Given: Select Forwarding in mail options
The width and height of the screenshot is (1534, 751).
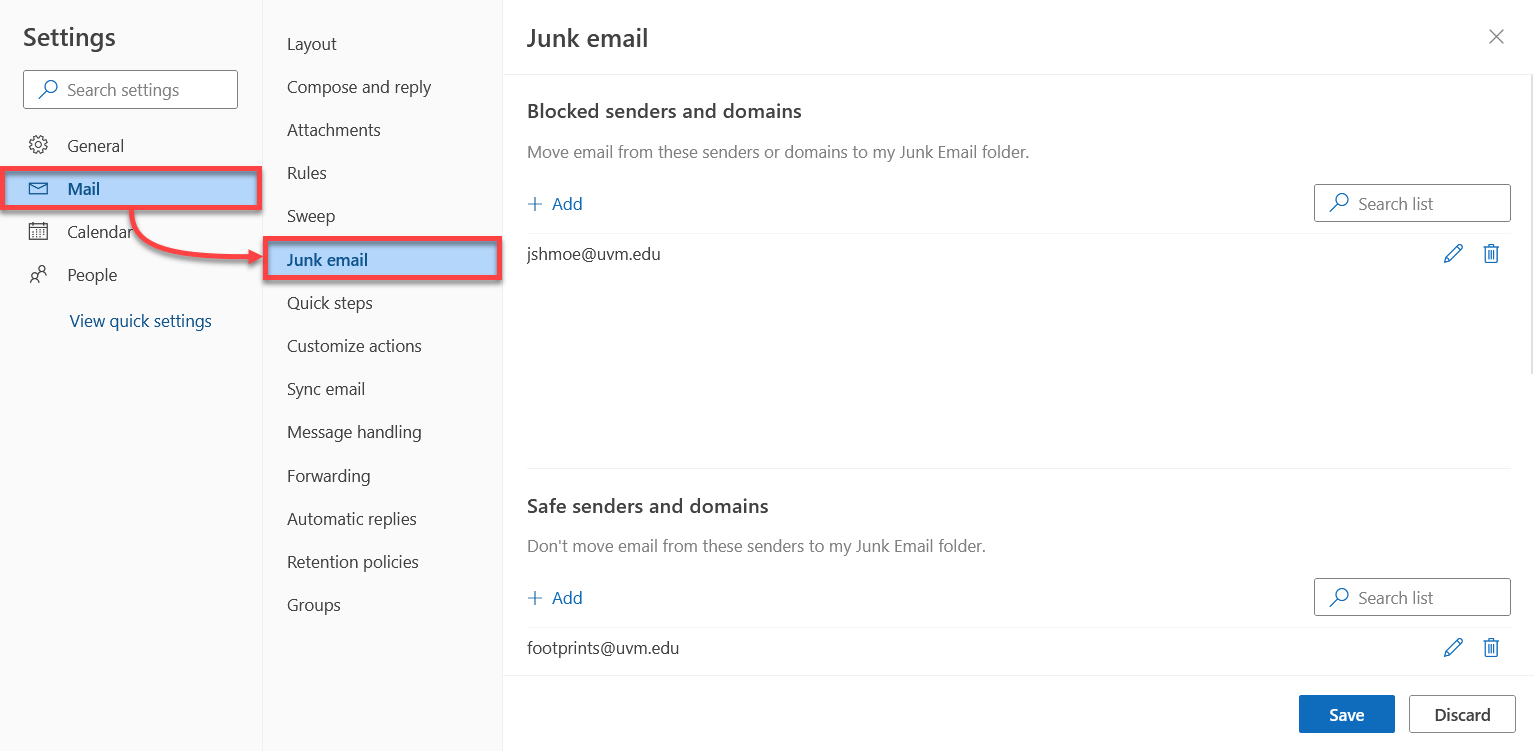Looking at the screenshot, I should tap(328, 476).
